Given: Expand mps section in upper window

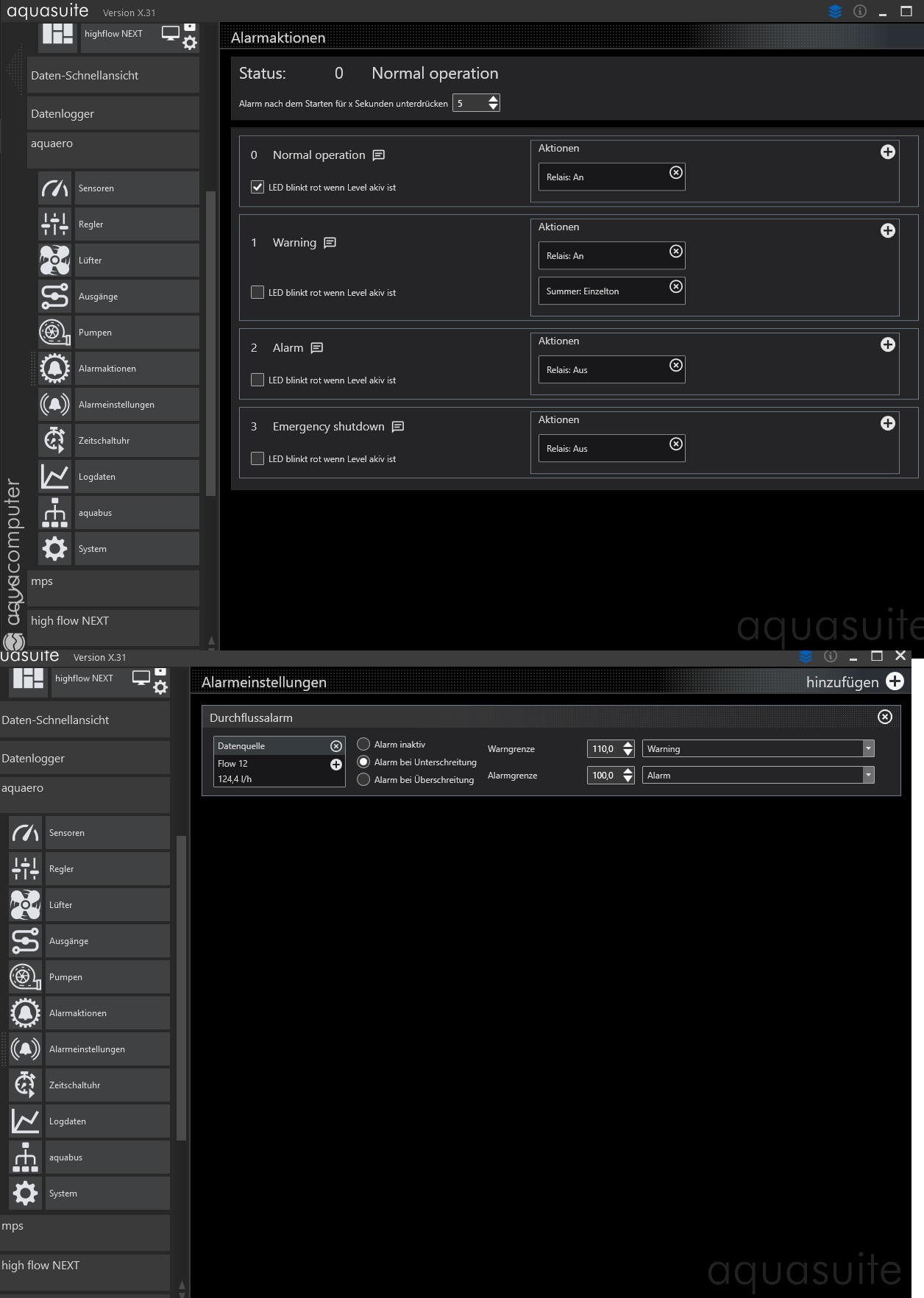Looking at the screenshot, I should pyautogui.click(x=113, y=588).
